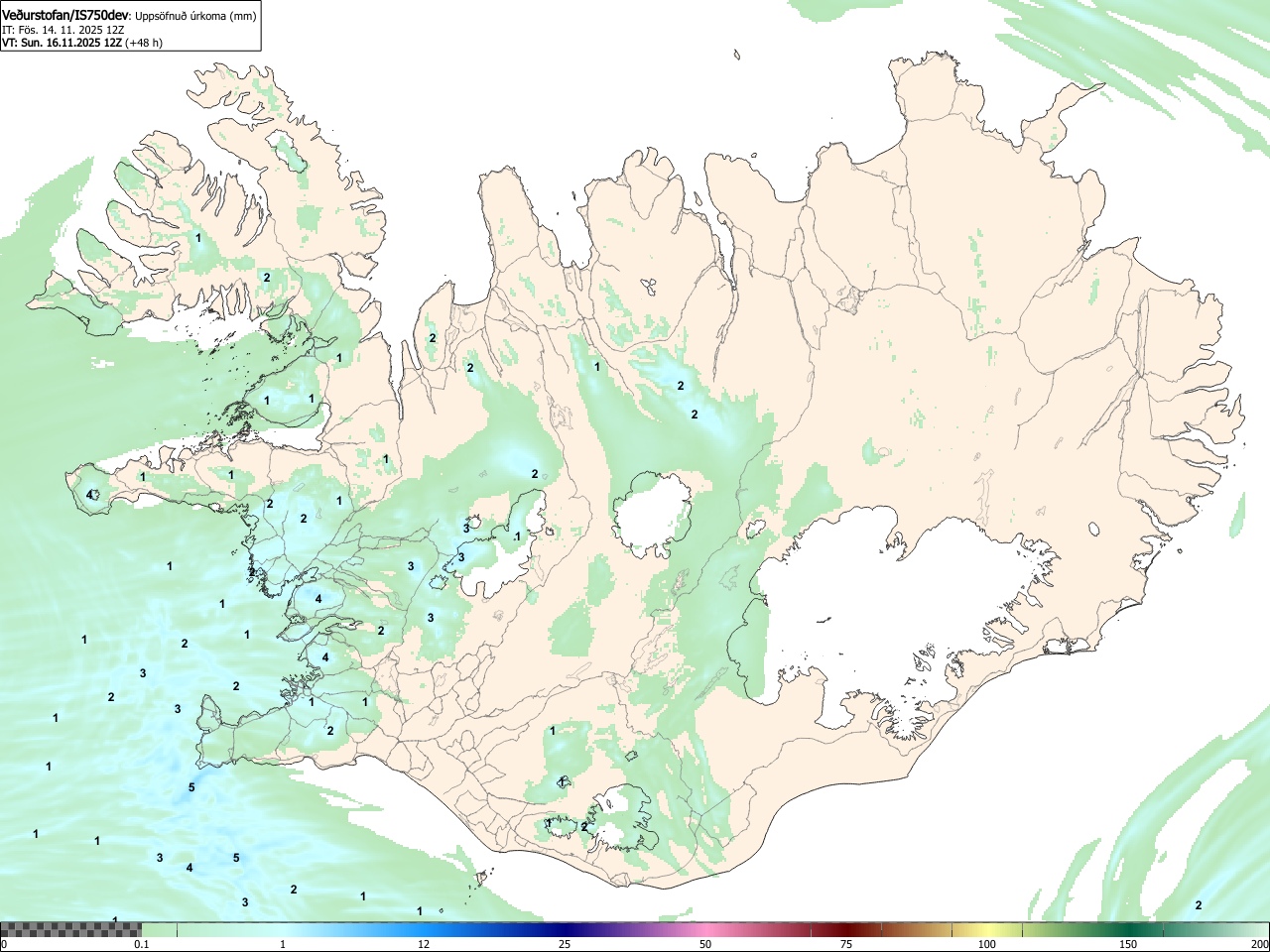This screenshot has height=952, width=1270.
Task: Click the '12' label on color scale
Action: point(424,944)
